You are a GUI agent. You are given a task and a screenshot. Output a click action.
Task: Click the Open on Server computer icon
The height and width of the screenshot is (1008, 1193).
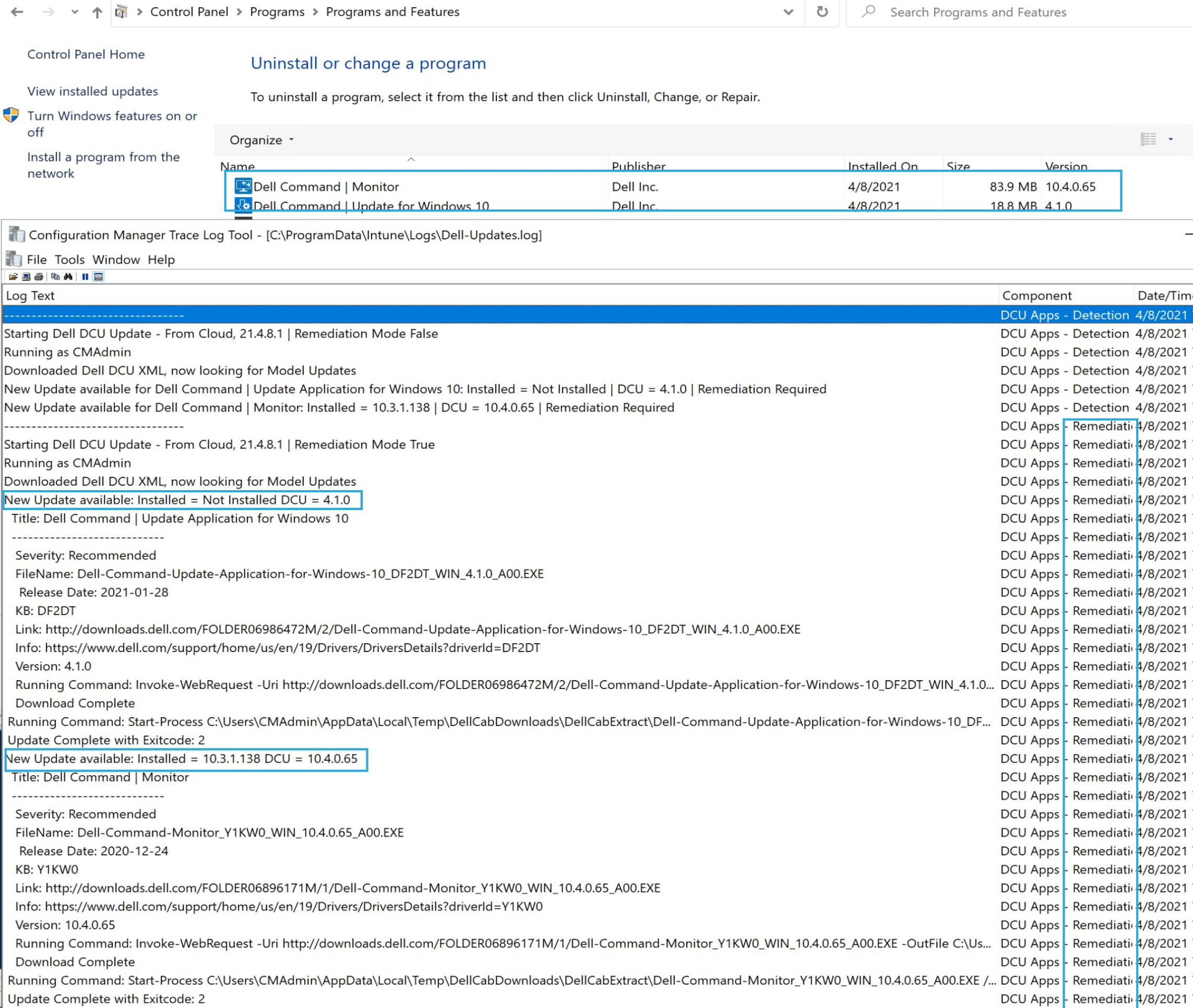pos(26,277)
